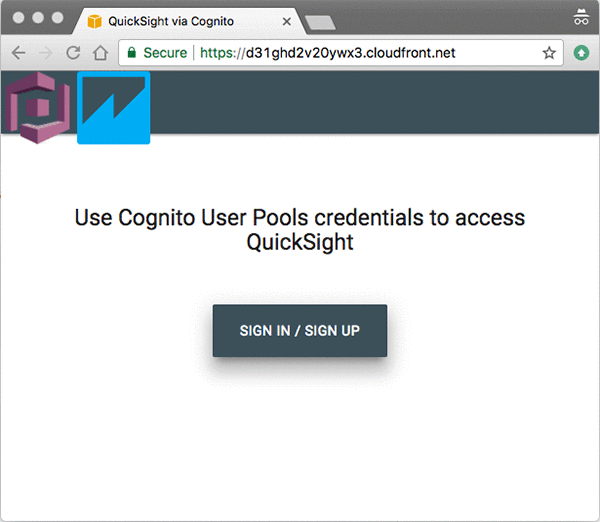Click the purple Amazon Cognito logo

click(x=38, y=108)
